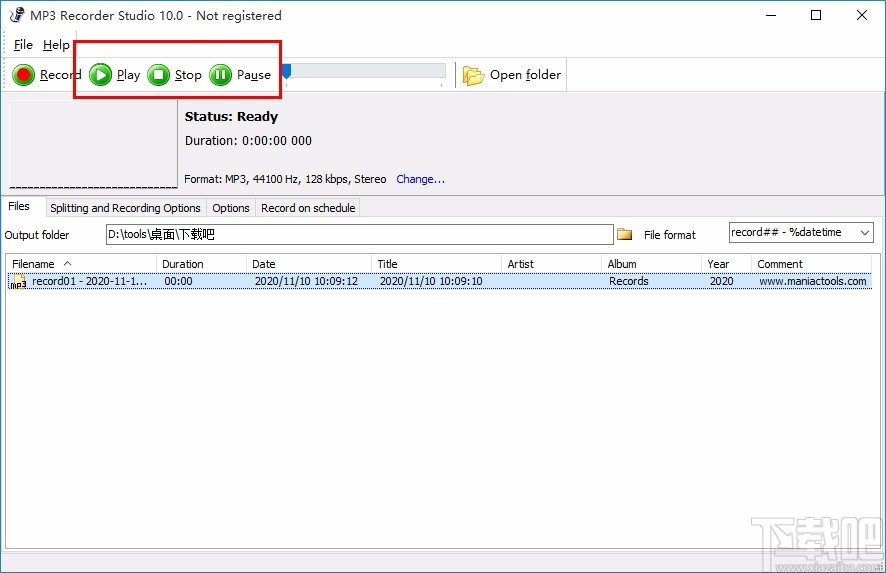The height and width of the screenshot is (573, 886).
Task: Click the 00:00 duration cell
Action: 178,281
